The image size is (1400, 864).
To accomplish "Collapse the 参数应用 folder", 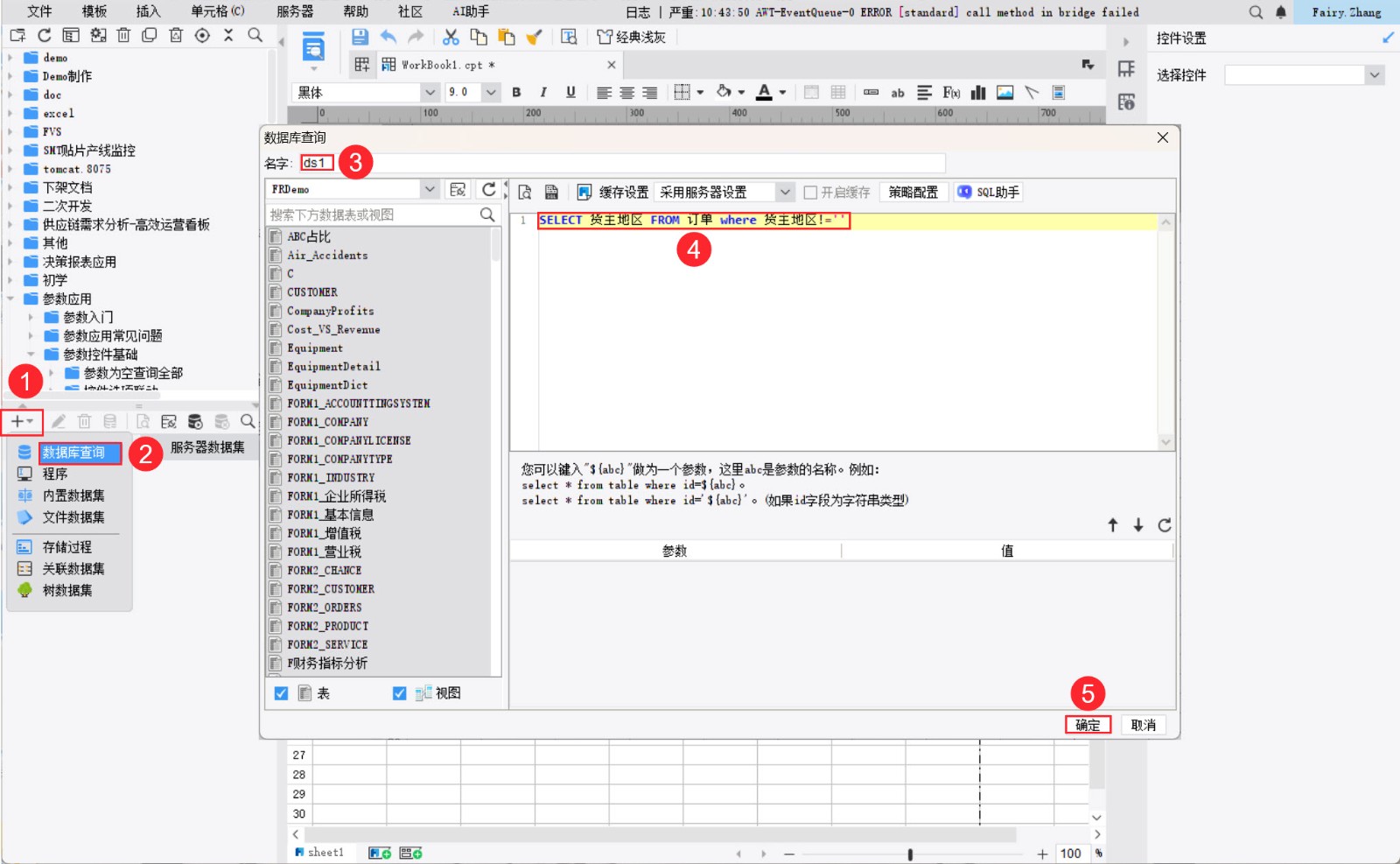I will point(10,299).
